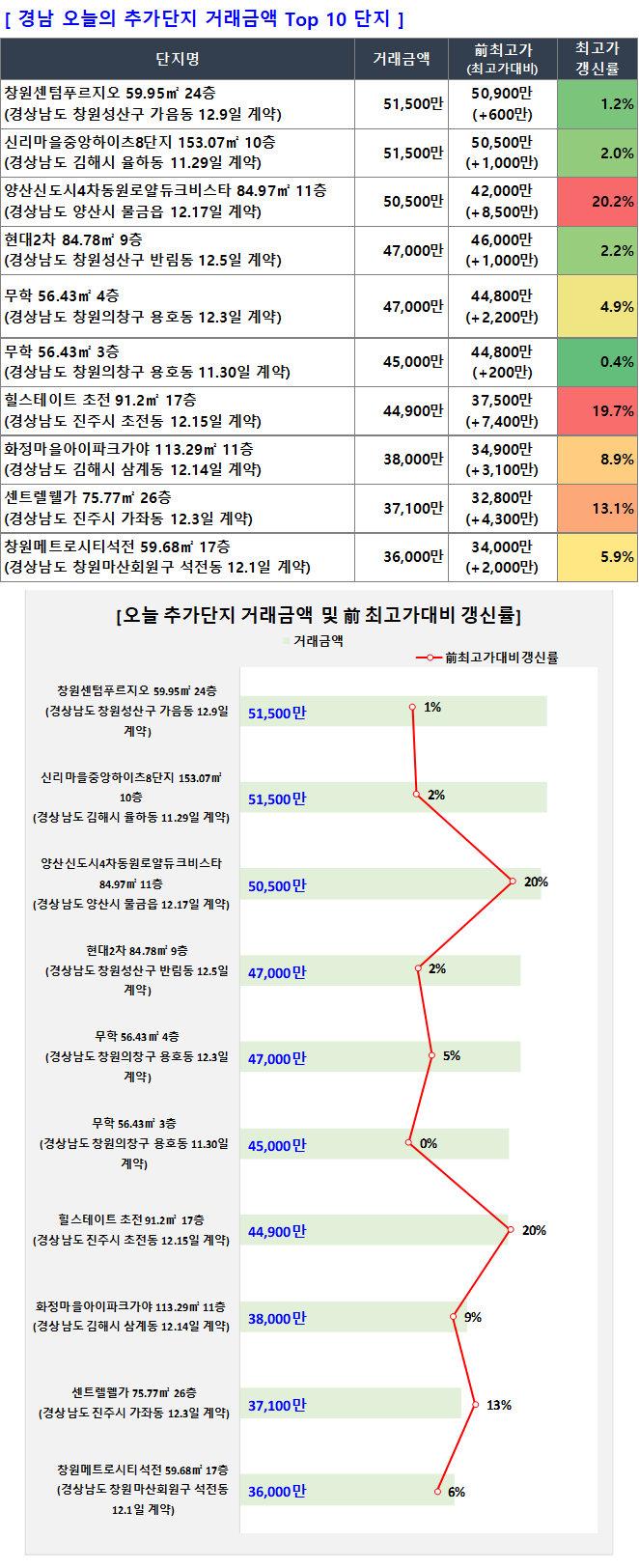Select the '5.9%' rate cell
The width and height of the screenshot is (639, 1568).
coord(597,557)
